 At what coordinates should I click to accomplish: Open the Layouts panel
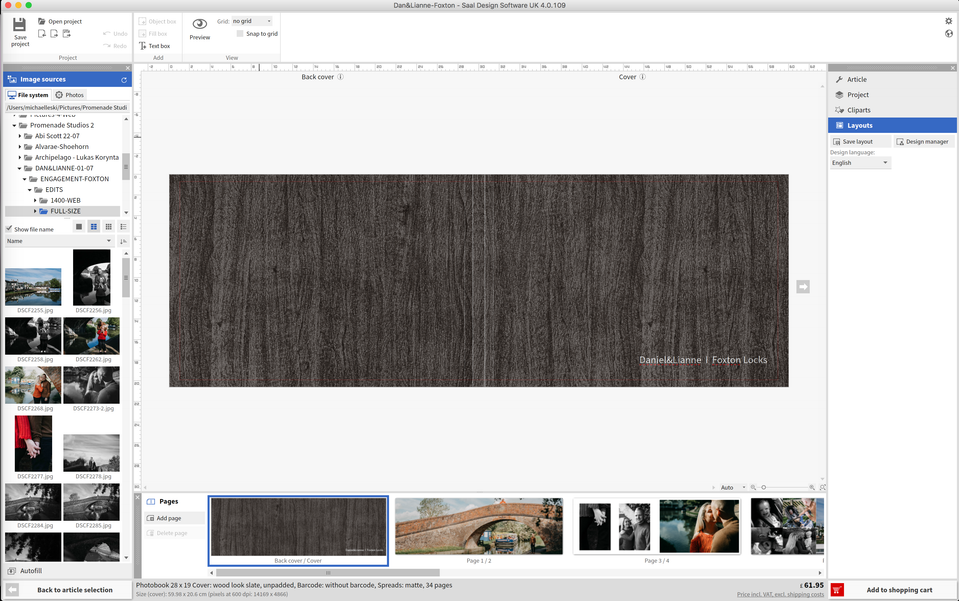892,125
